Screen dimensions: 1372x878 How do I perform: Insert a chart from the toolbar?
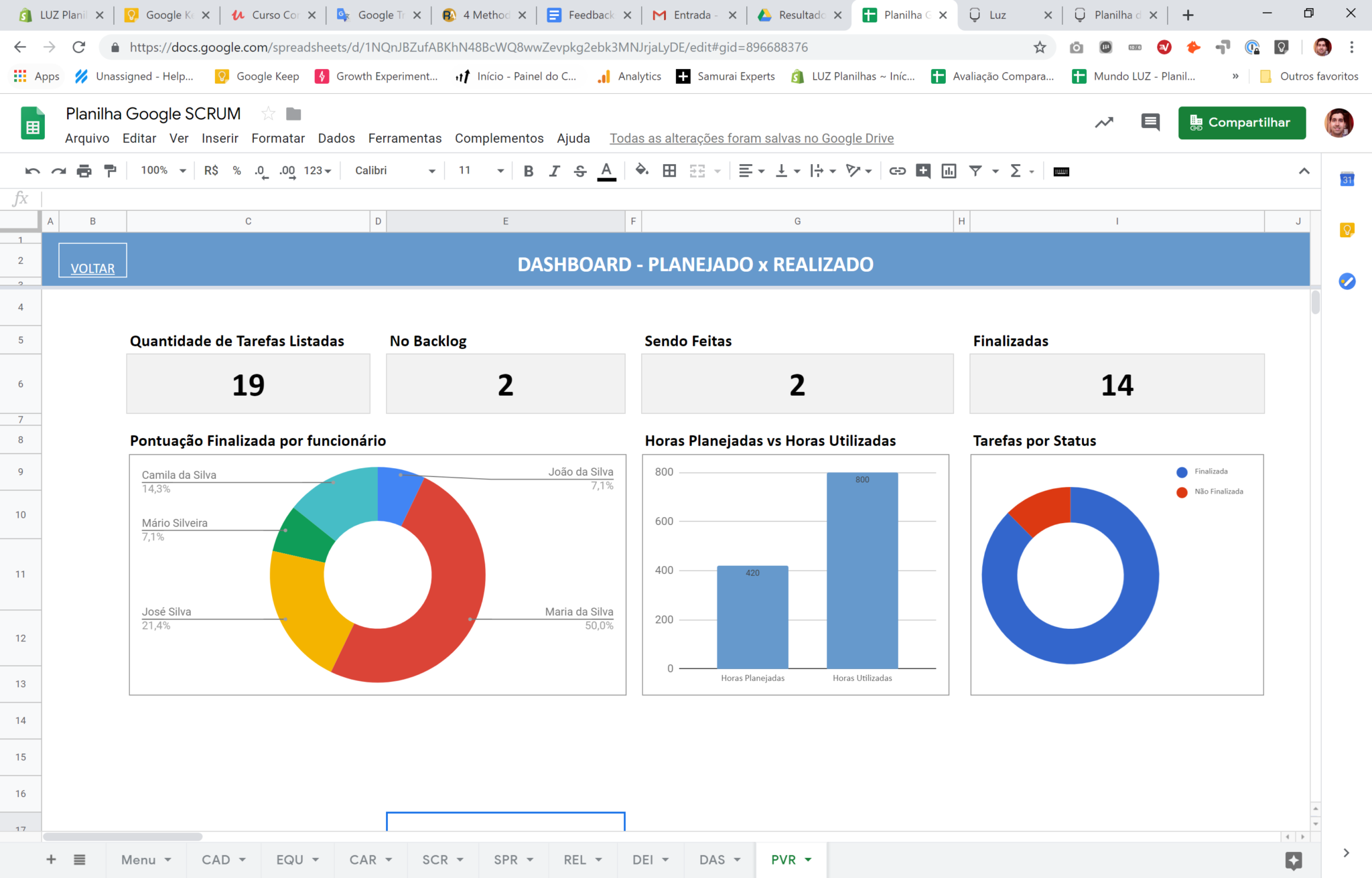pyautogui.click(x=949, y=171)
